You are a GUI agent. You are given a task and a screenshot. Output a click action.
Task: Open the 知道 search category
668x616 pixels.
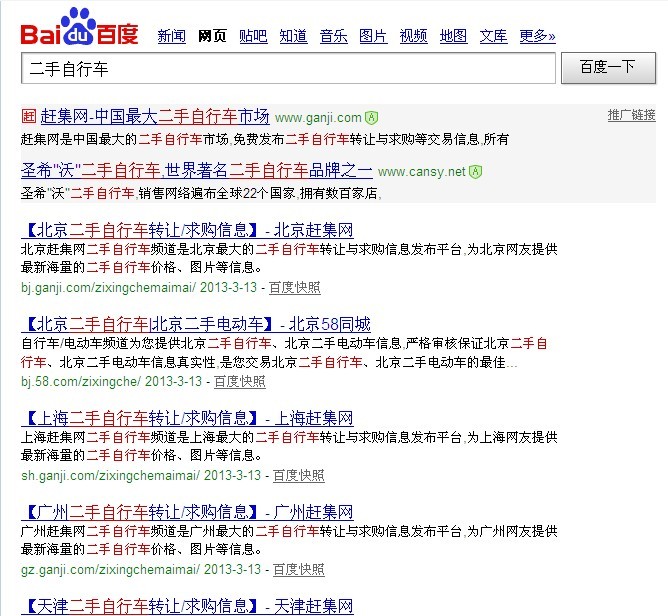point(293,36)
